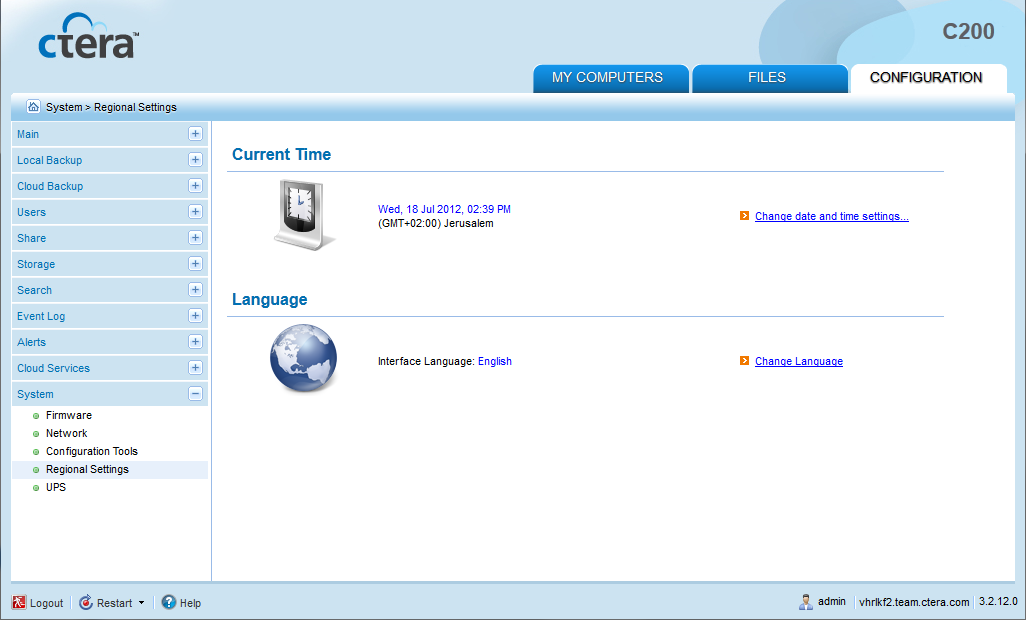Click the Local Backup sidebar heading
The image size is (1026, 620).
(50, 160)
